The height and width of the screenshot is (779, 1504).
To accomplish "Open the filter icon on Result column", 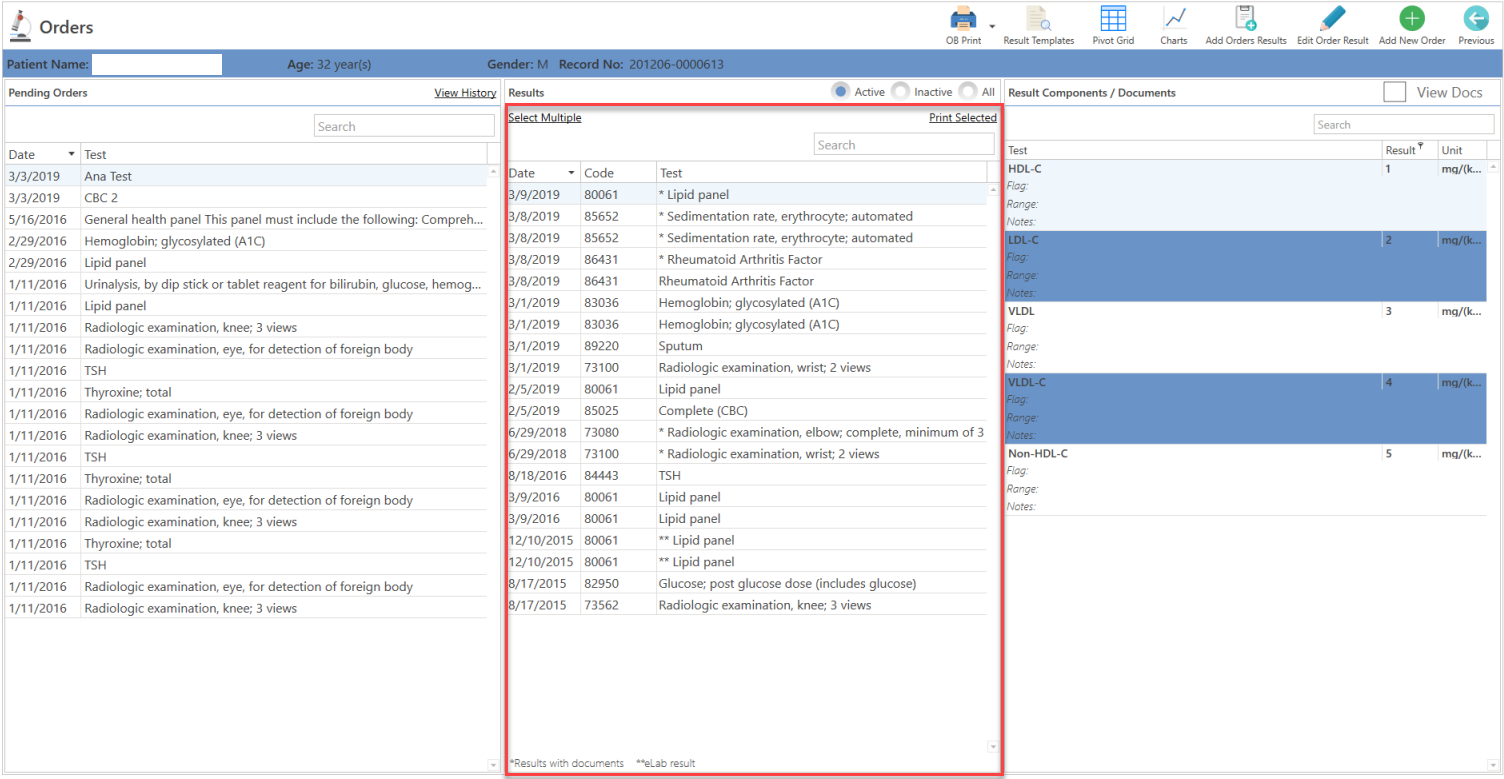I will point(1421,148).
